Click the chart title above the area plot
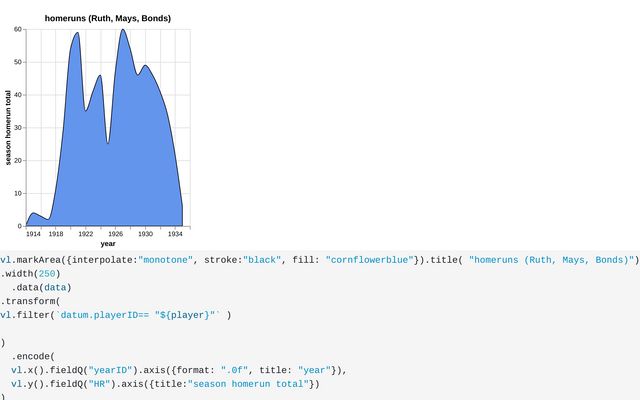This screenshot has height=400, width=640. coord(108,18)
